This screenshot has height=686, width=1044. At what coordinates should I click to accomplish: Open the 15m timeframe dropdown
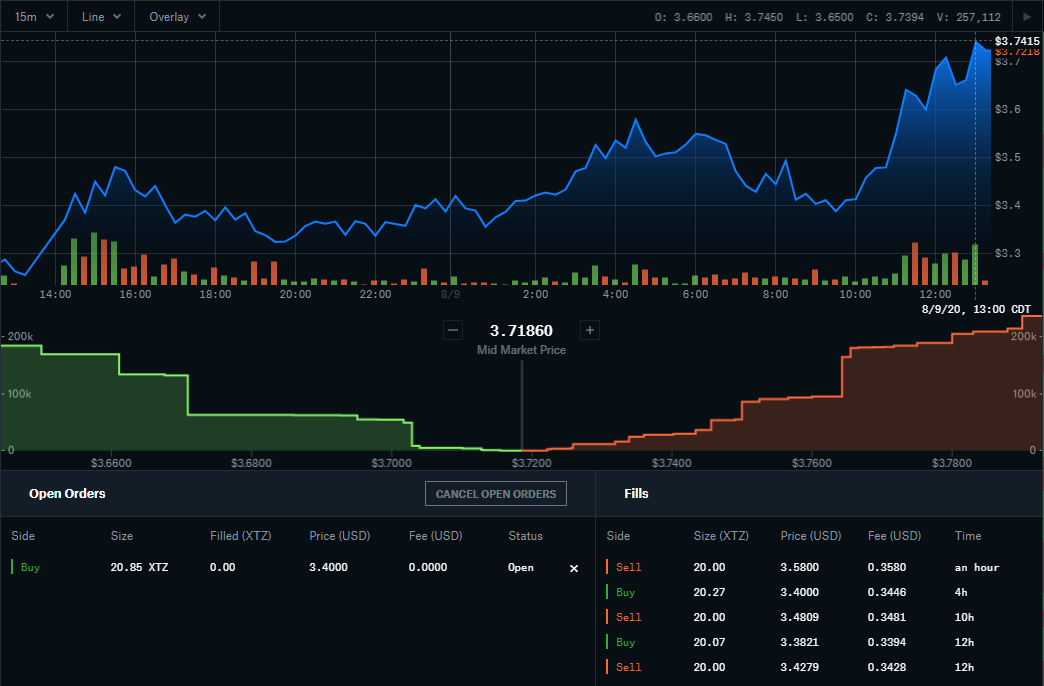click(34, 17)
